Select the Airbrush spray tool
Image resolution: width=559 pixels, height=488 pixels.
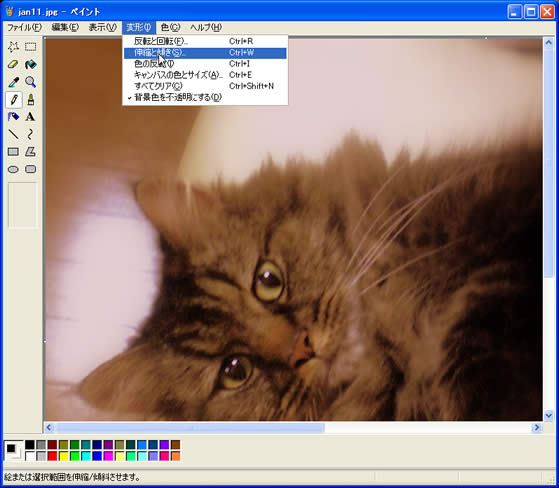click(13, 117)
